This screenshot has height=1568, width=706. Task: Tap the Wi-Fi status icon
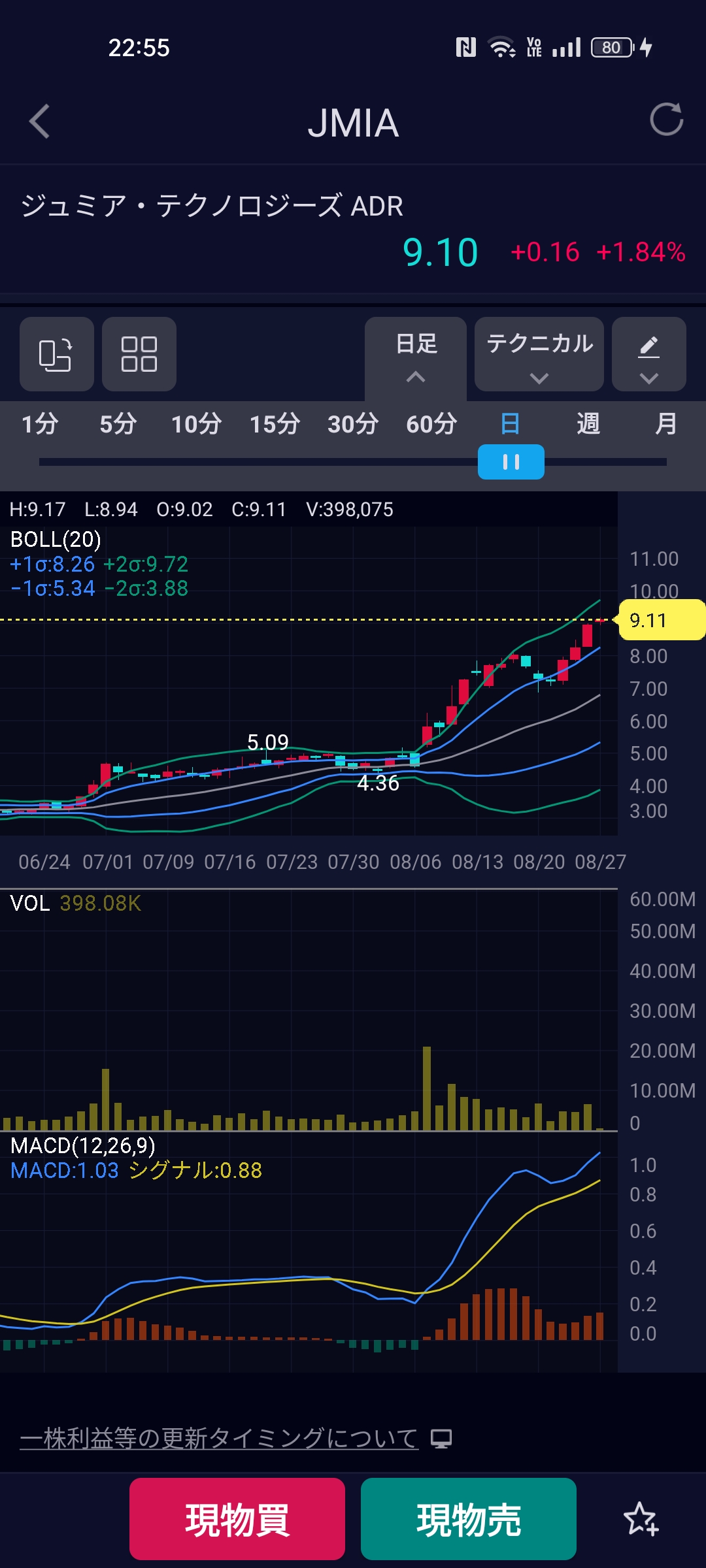coord(502,47)
